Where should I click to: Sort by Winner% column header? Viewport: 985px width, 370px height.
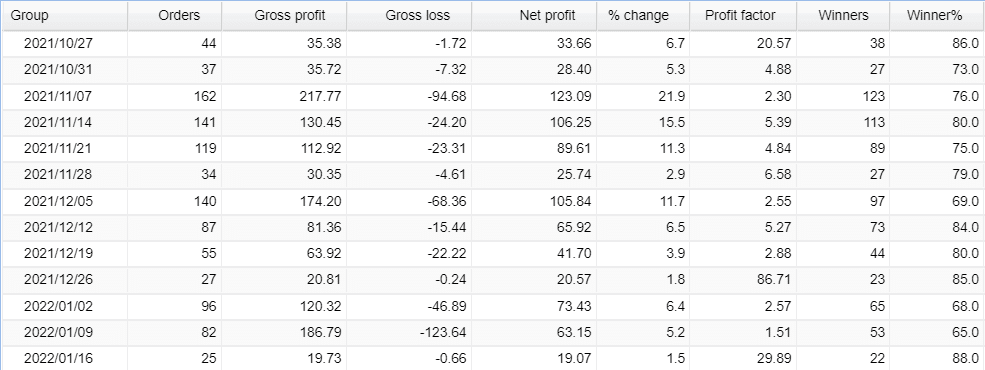[x=937, y=16]
